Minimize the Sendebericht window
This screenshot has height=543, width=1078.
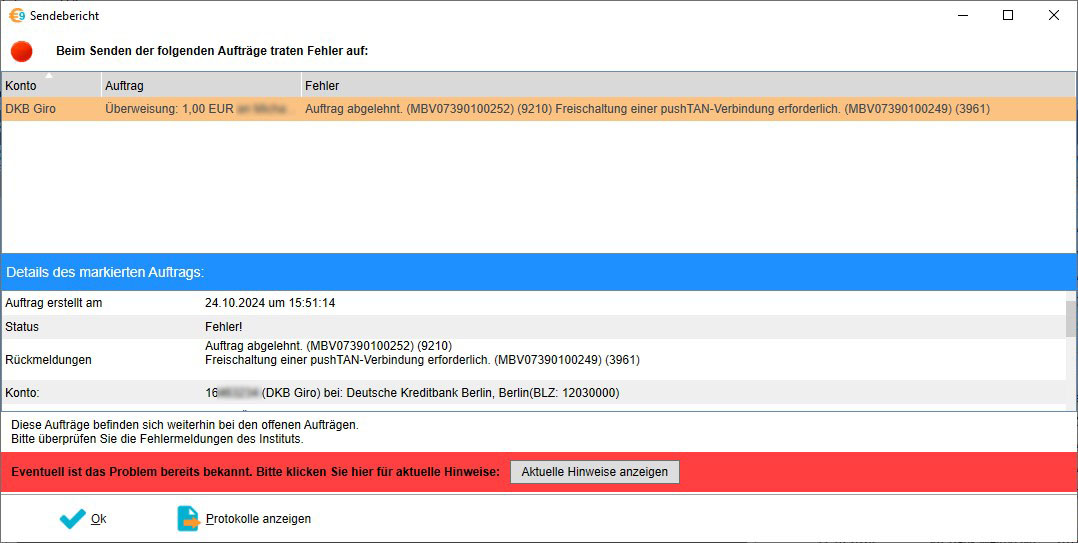coord(962,15)
